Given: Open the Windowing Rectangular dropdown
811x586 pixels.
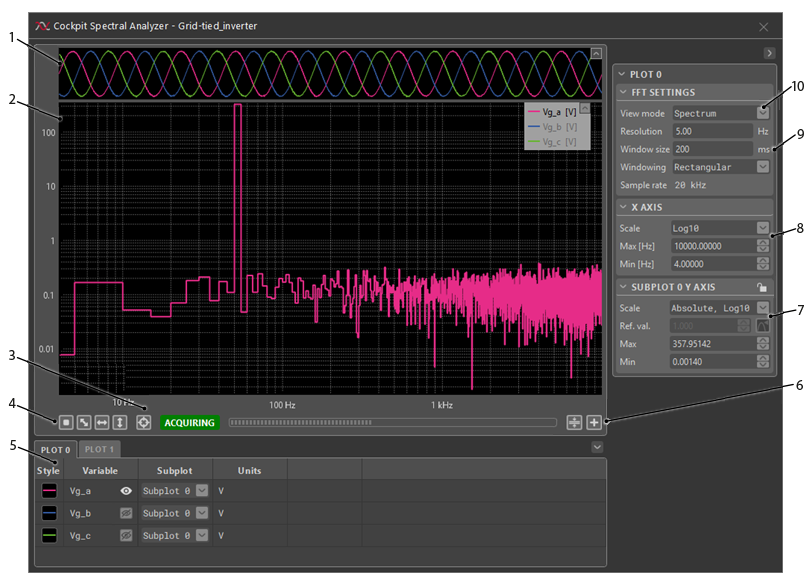Looking at the screenshot, I should coord(763,167).
